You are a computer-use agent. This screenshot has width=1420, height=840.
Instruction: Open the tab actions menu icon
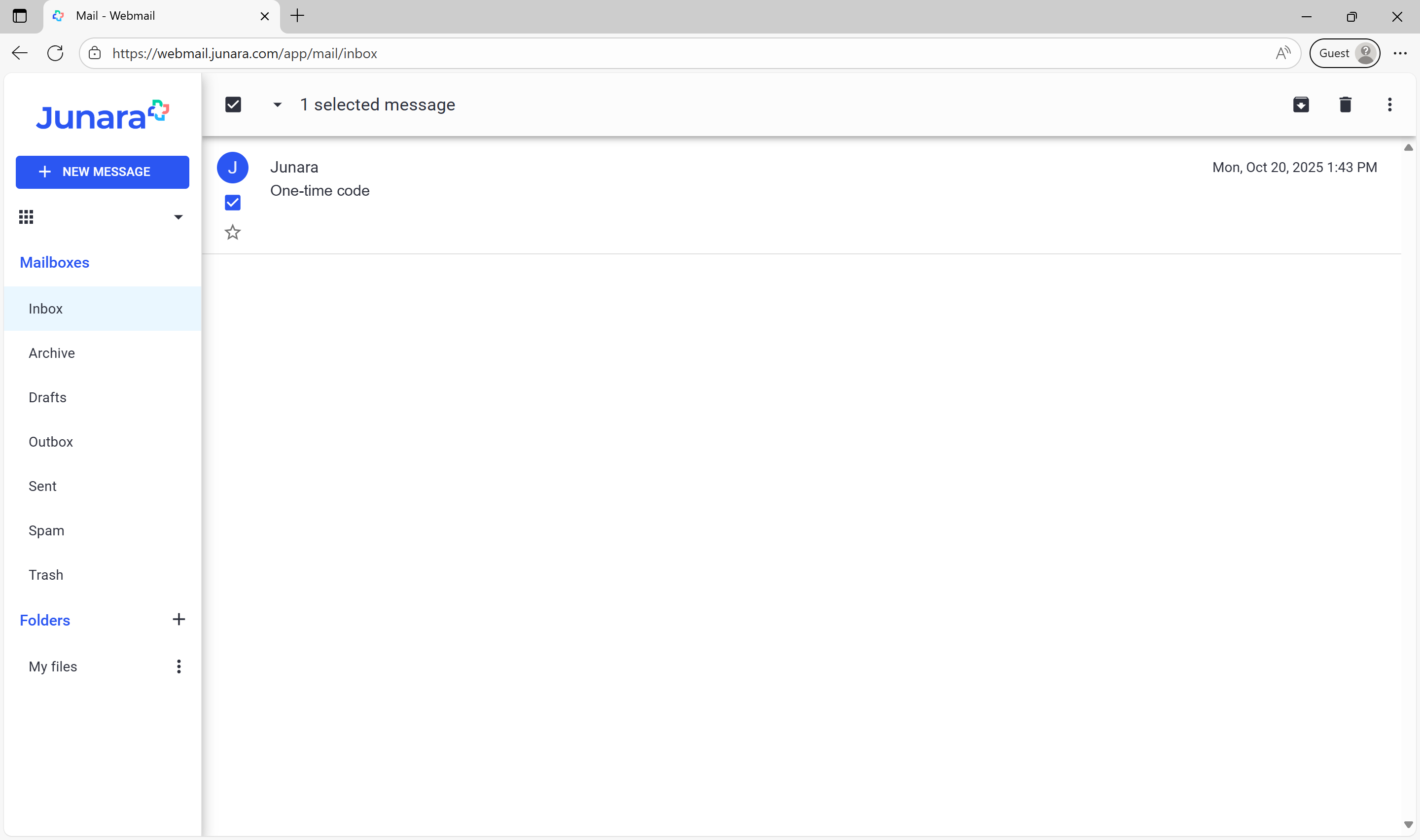[x=20, y=16]
